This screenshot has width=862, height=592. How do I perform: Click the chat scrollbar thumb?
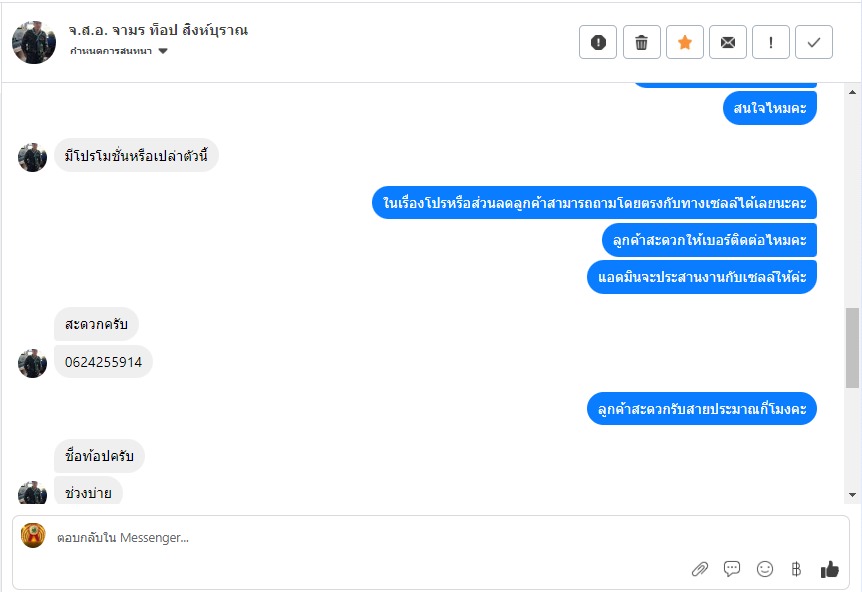[x=852, y=348]
